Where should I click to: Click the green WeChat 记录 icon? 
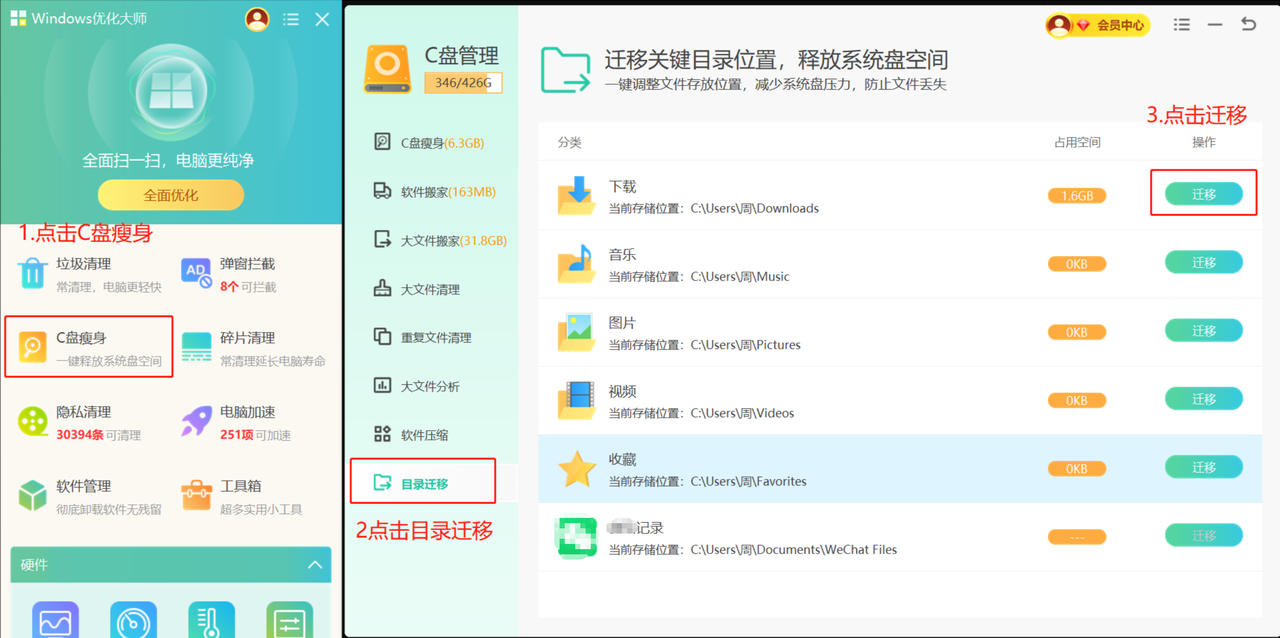click(x=576, y=536)
